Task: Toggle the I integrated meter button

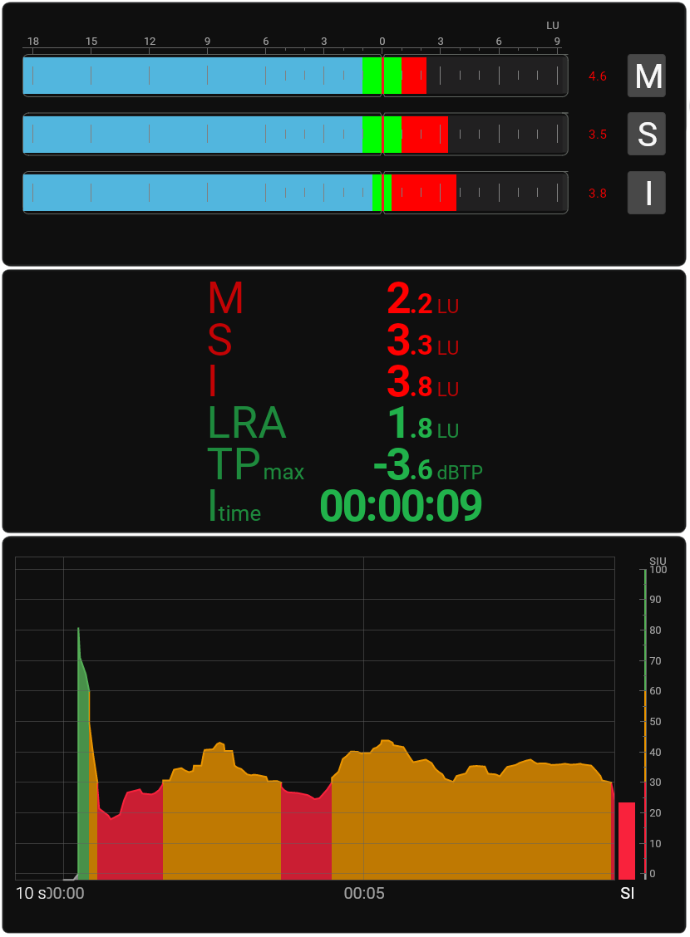Action: click(646, 193)
